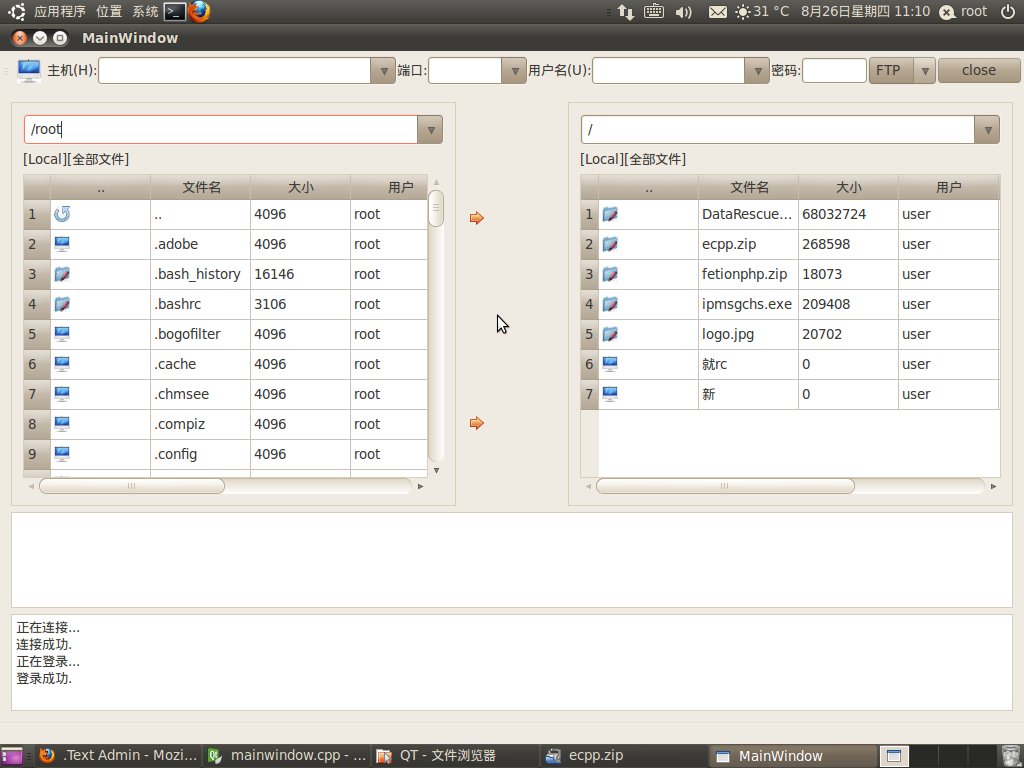
Task: Click the parent directory icon in row 1
Action: pos(62,214)
